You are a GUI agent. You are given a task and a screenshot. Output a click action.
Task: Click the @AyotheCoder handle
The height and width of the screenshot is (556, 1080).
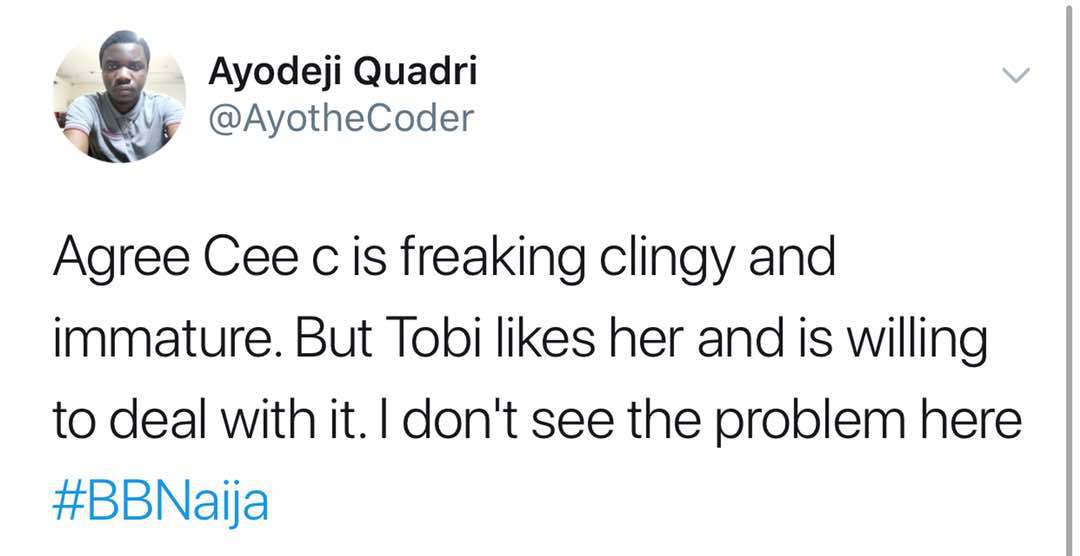click(340, 118)
